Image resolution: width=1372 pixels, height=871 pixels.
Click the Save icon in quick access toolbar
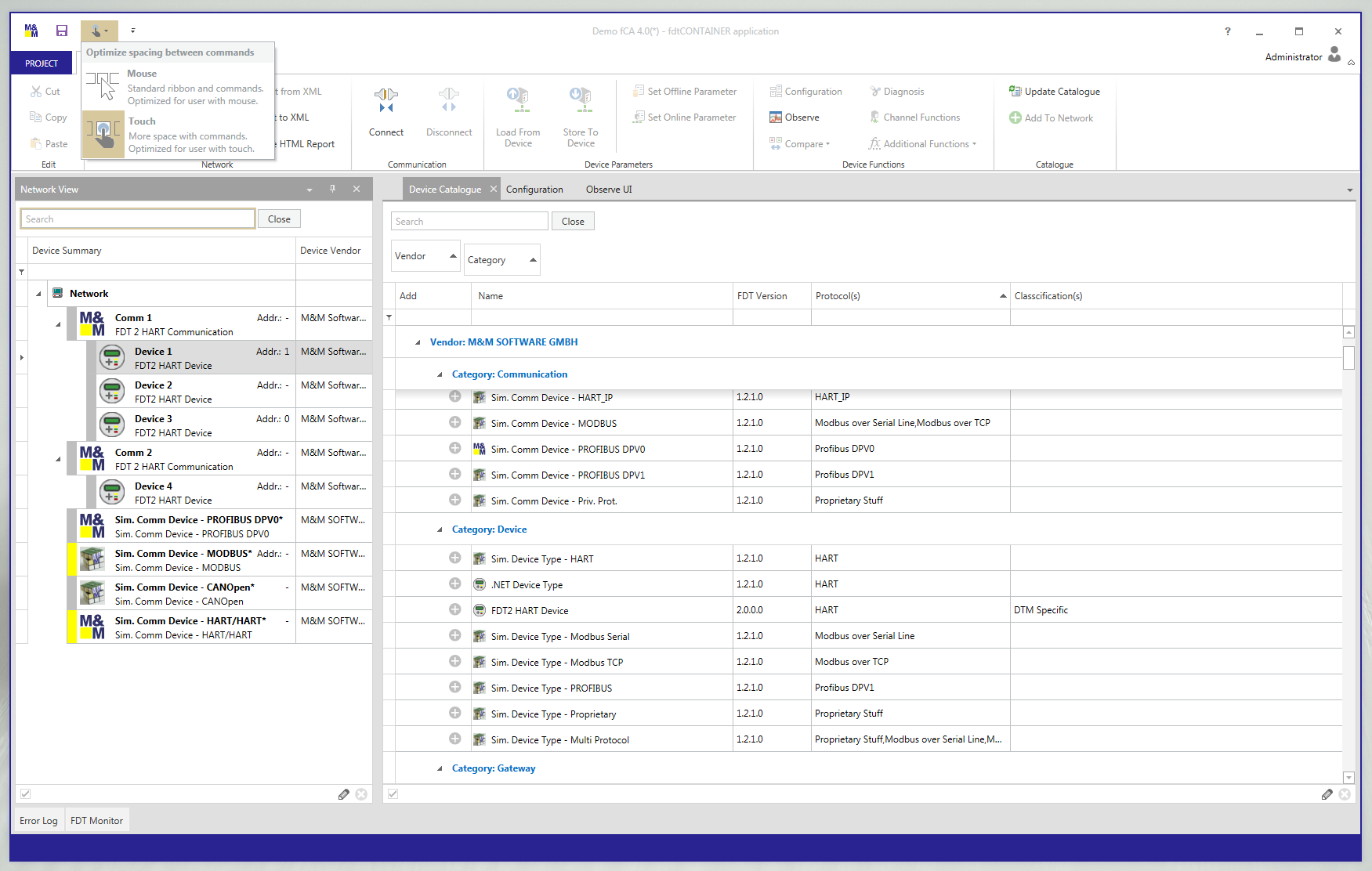click(62, 31)
